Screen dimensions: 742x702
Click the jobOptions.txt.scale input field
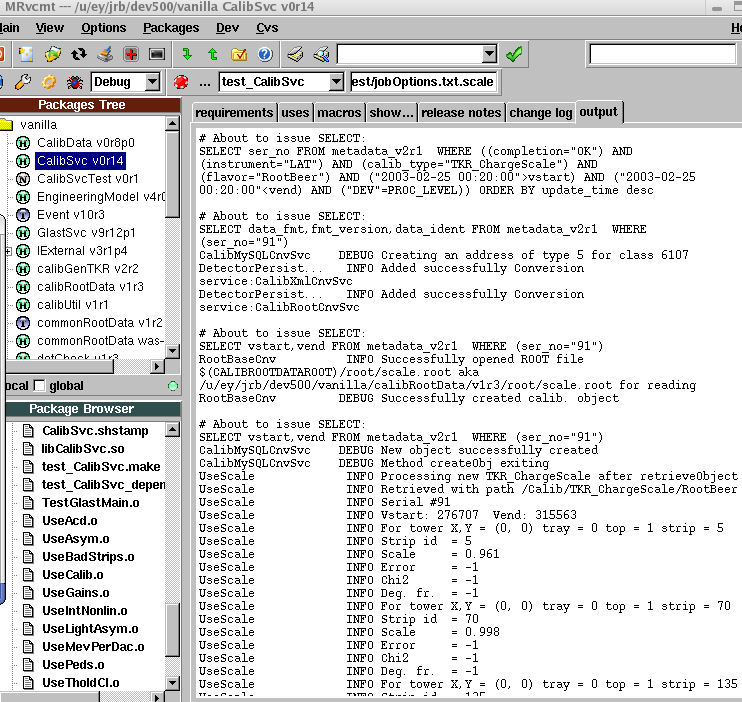point(423,82)
